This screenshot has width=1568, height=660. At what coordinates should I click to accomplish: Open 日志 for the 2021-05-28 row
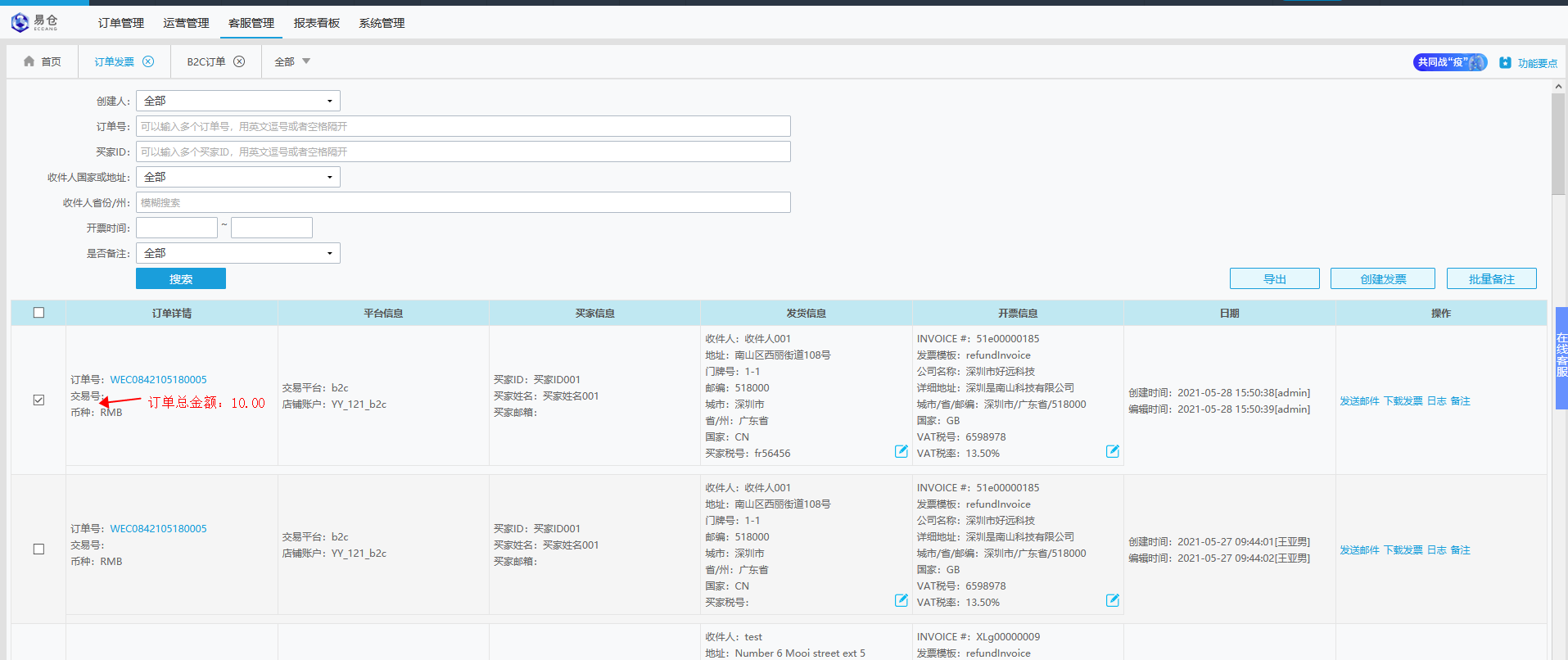(x=1437, y=401)
